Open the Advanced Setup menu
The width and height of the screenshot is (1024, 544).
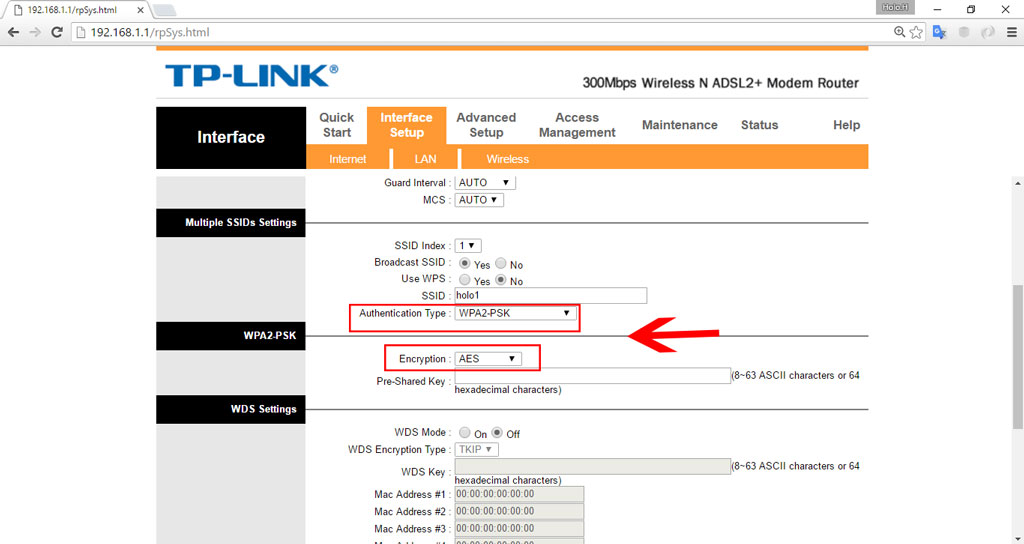tap(486, 125)
